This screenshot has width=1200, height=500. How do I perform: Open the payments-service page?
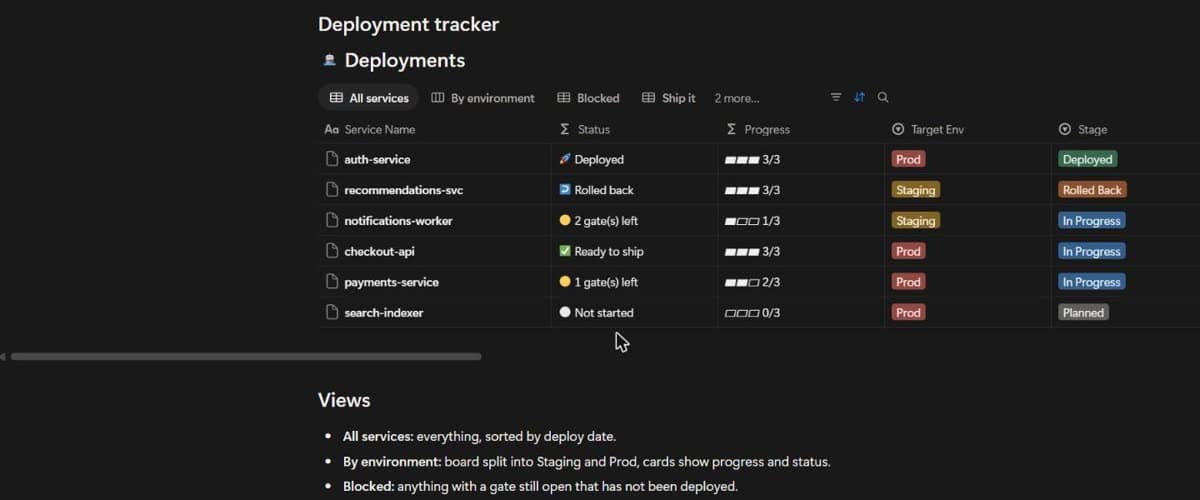pyautogui.click(x=391, y=282)
